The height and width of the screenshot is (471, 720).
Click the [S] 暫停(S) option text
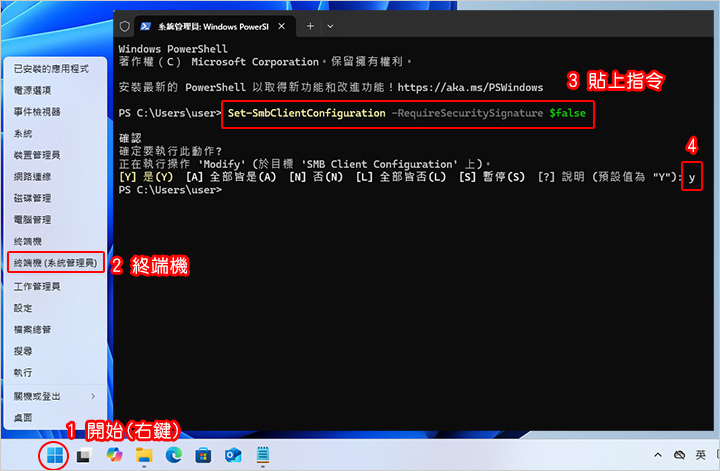click(492, 177)
